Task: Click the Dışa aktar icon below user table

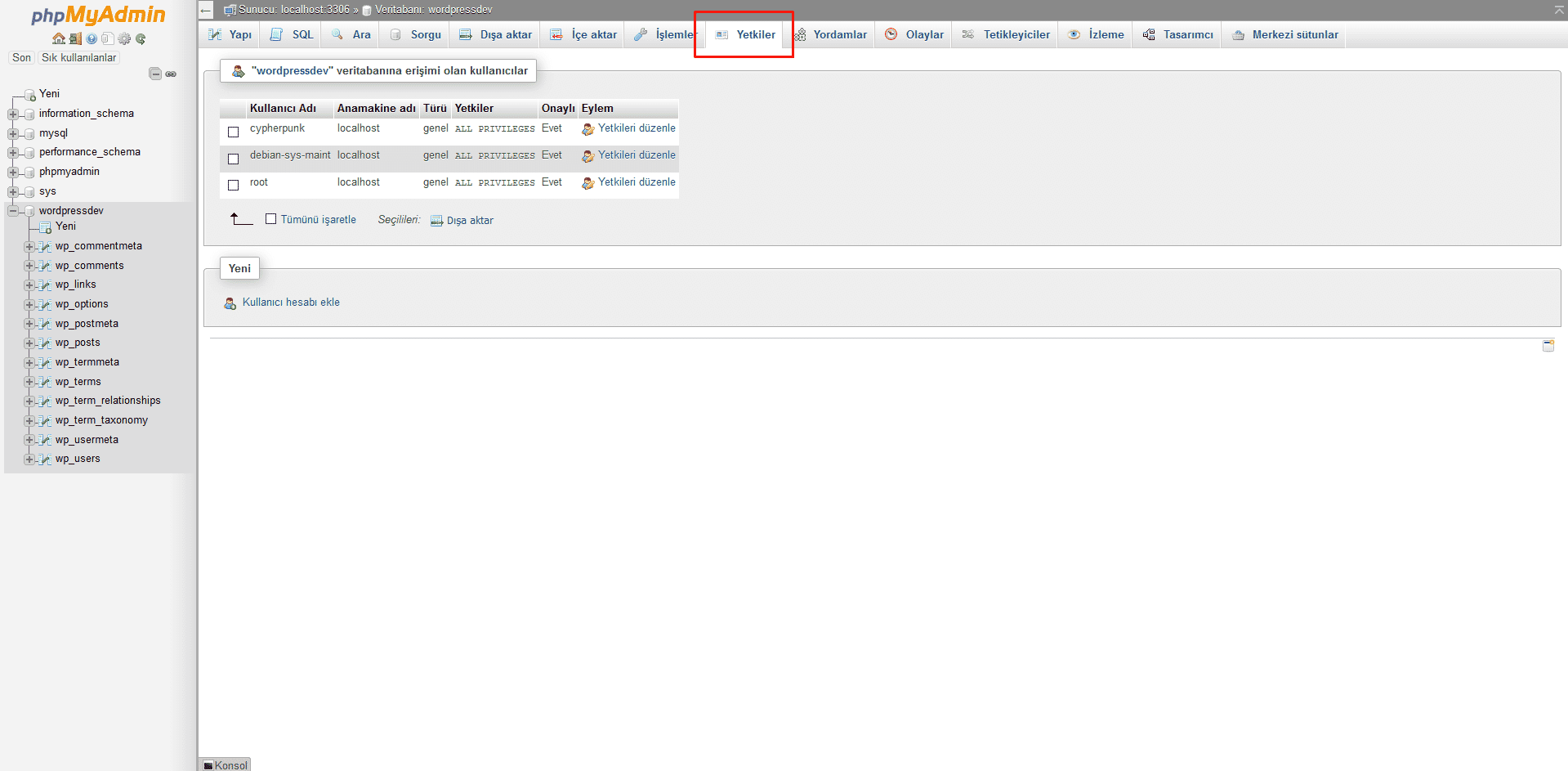Action: tap(436, 221)
